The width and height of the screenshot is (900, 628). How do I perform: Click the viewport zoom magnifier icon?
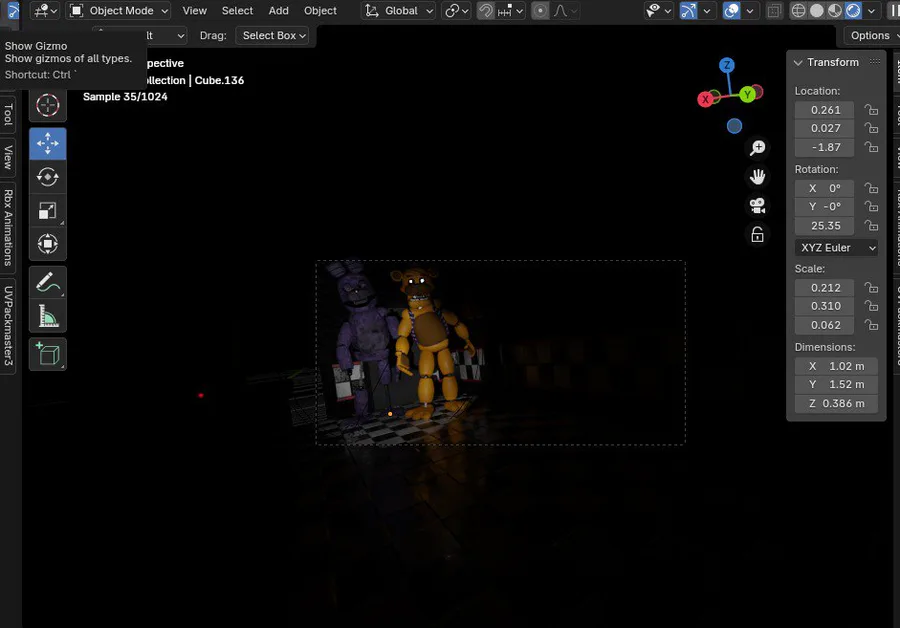coord(758,148)
